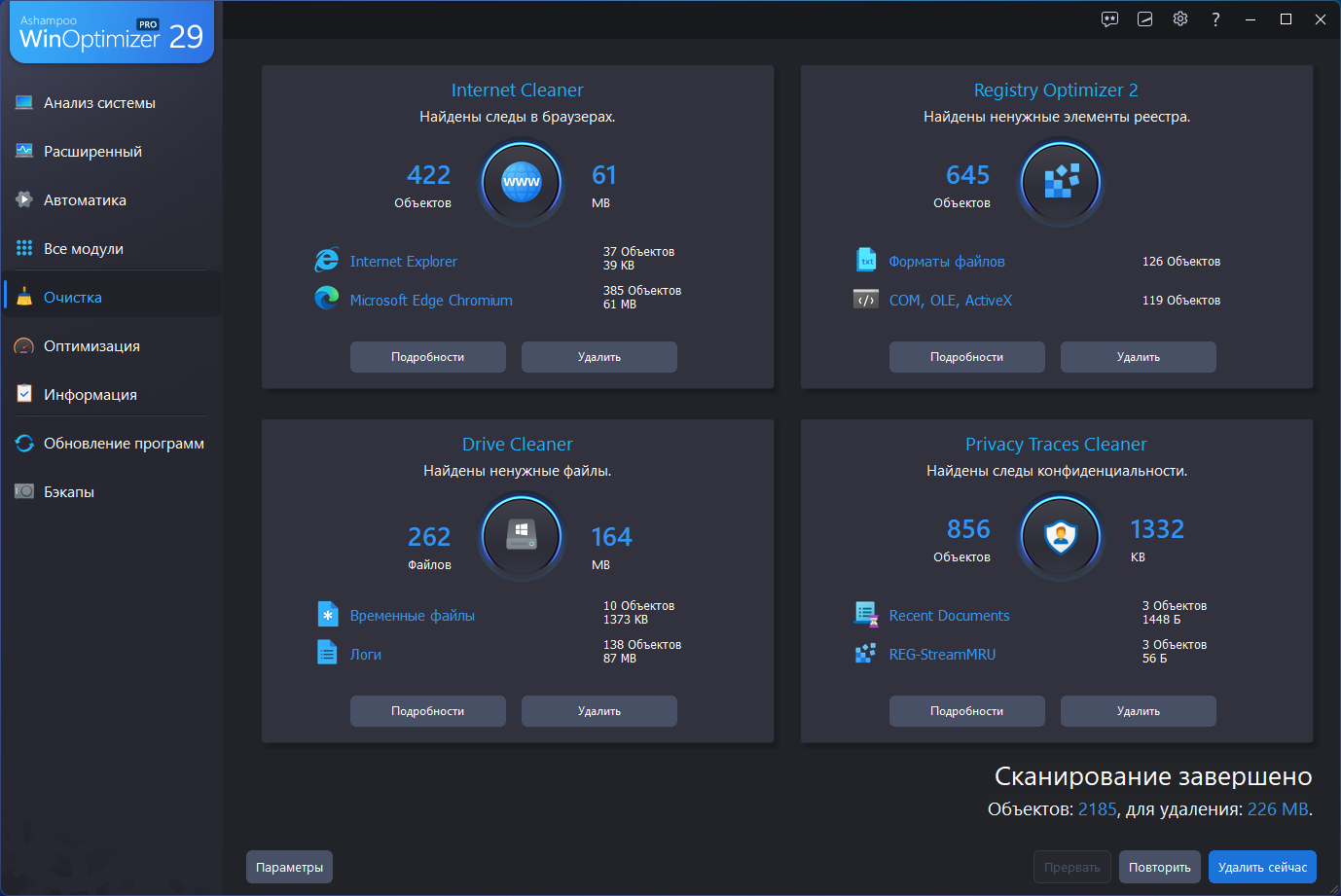Click Подробности under Drive Cleaner
1341x896 pixels.
click(428, 711)
